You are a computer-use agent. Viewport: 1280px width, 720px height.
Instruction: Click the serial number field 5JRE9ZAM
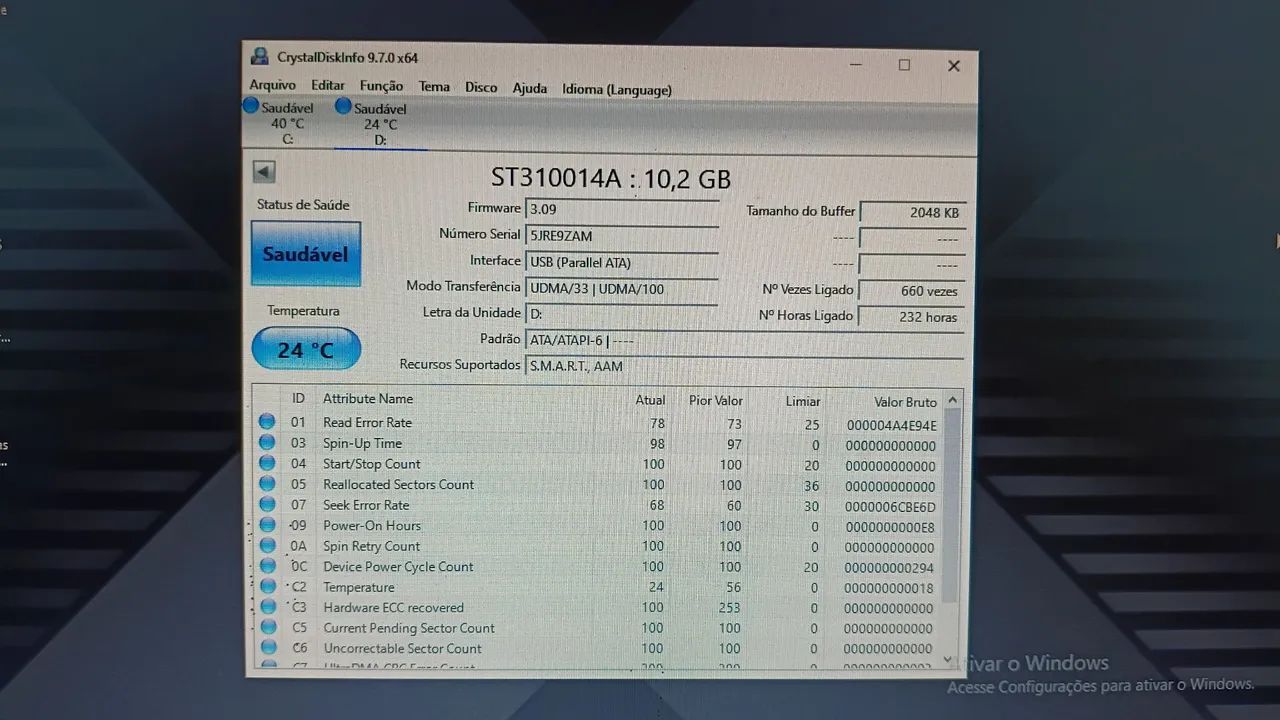(622, 235)
